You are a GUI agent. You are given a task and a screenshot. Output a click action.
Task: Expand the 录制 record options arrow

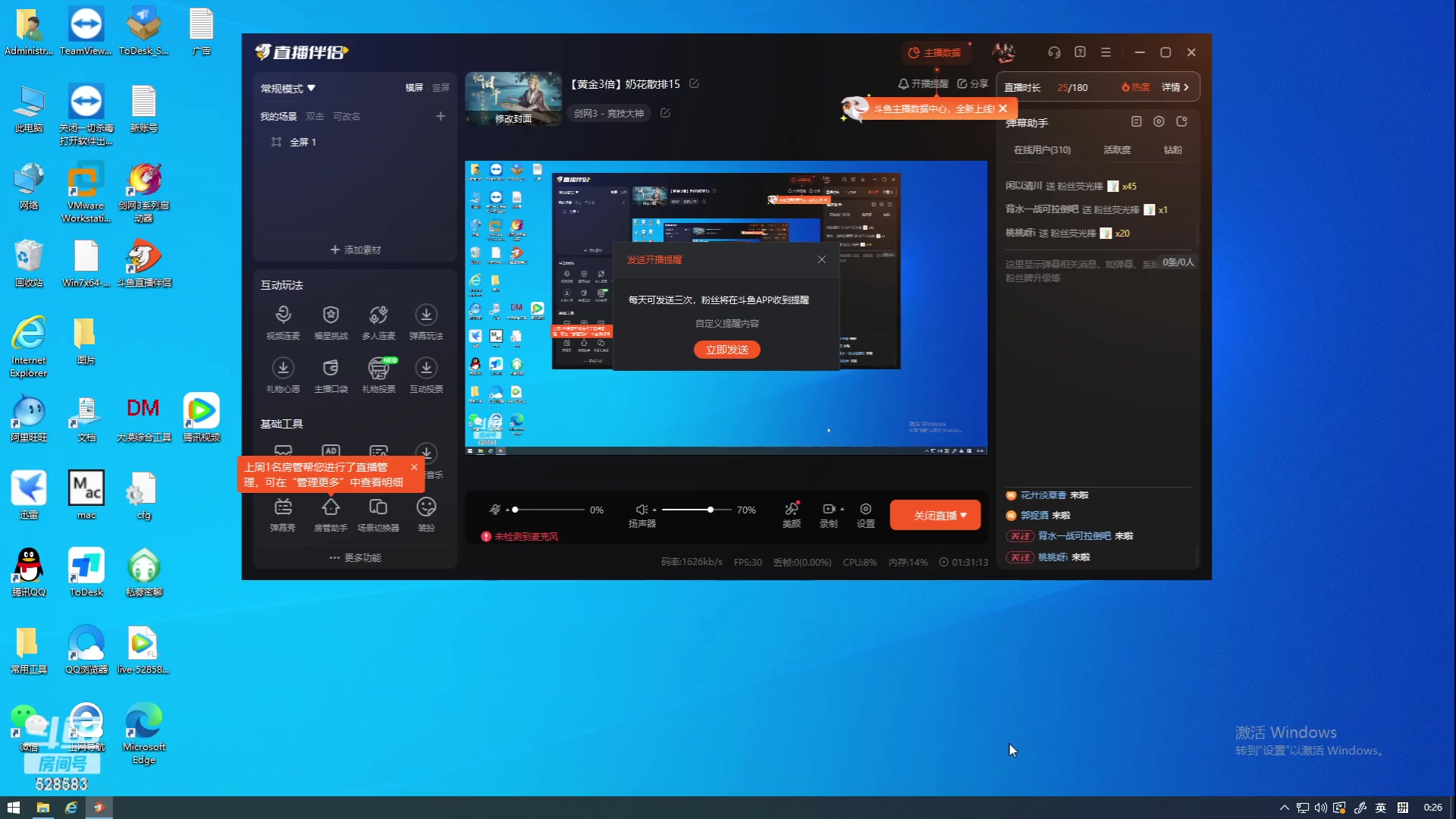(x=843, y=510)
